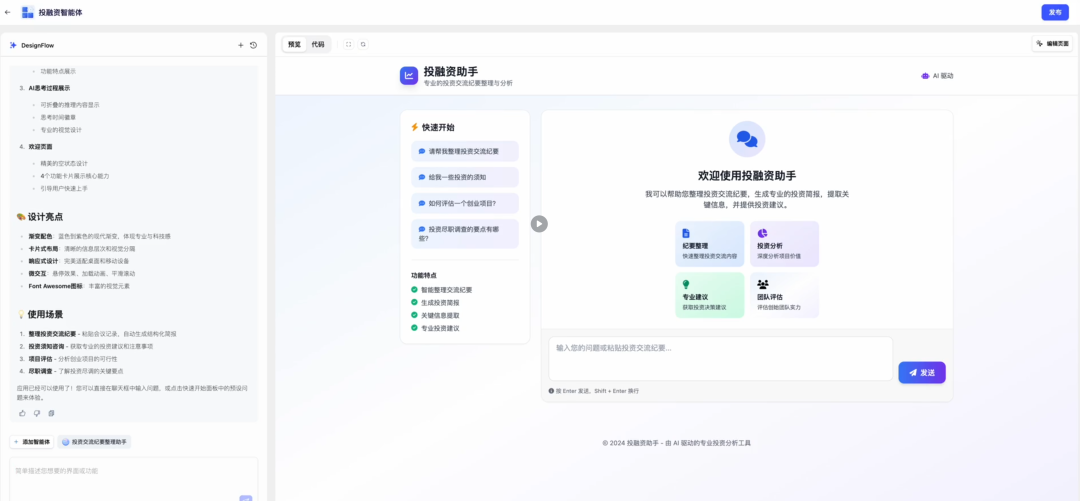Image resolution: width=1080 pixels, height=501 pixels.
Task: Click the fullscreen preview icon
Action: 349,44
